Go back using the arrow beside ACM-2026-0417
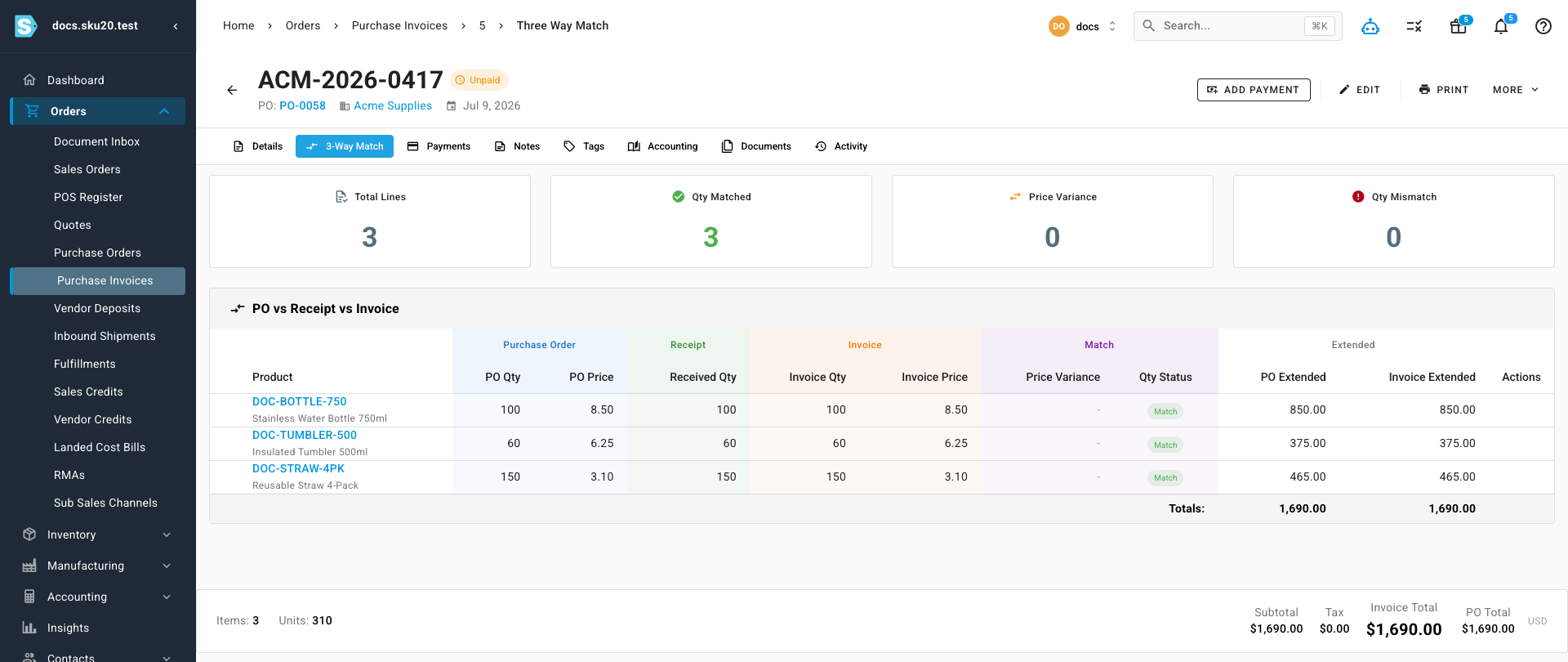1568x662 pixels. (x=232, y=90)
